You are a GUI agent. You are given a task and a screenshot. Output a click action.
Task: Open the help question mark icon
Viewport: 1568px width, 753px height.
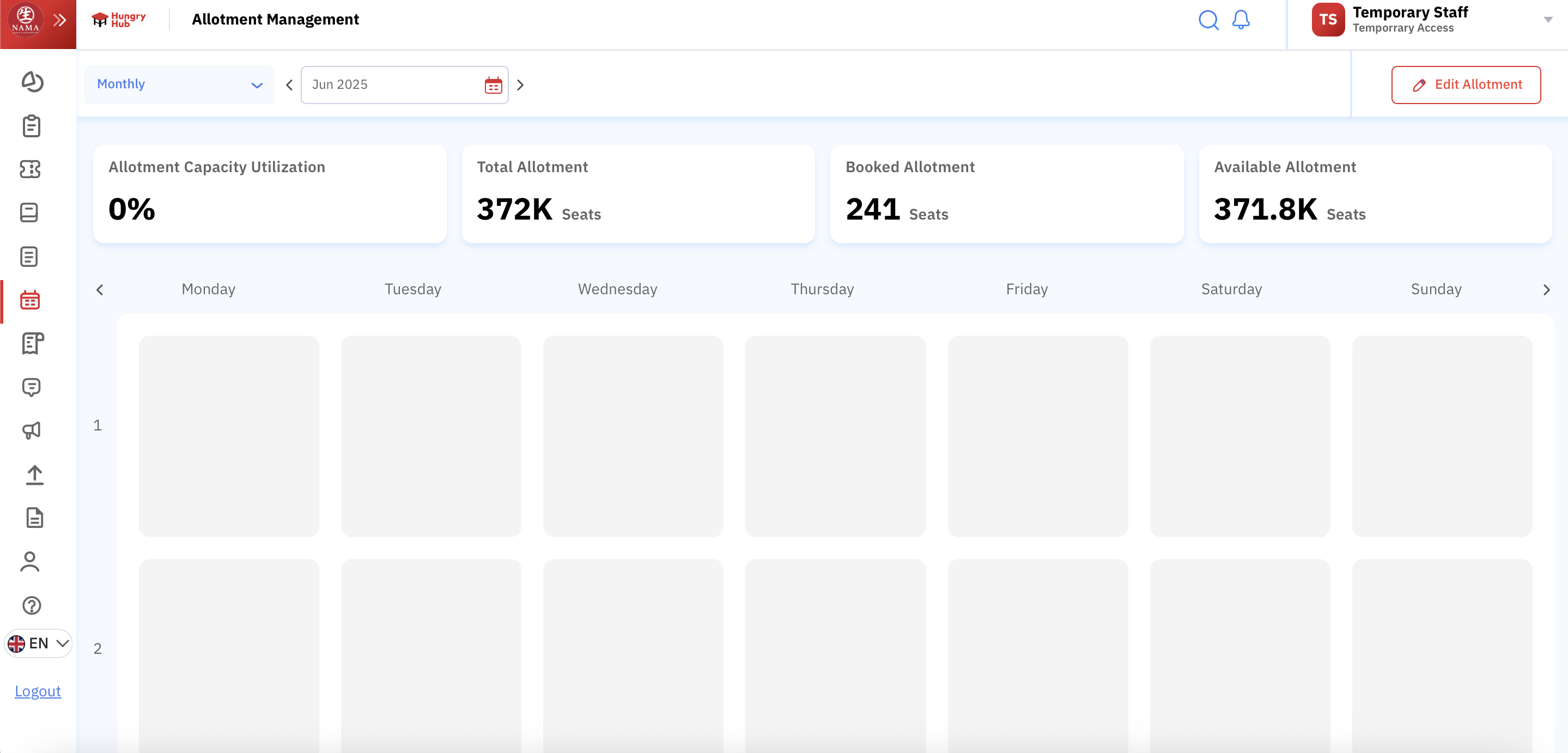pyautogui.click(x=32, y=605)
